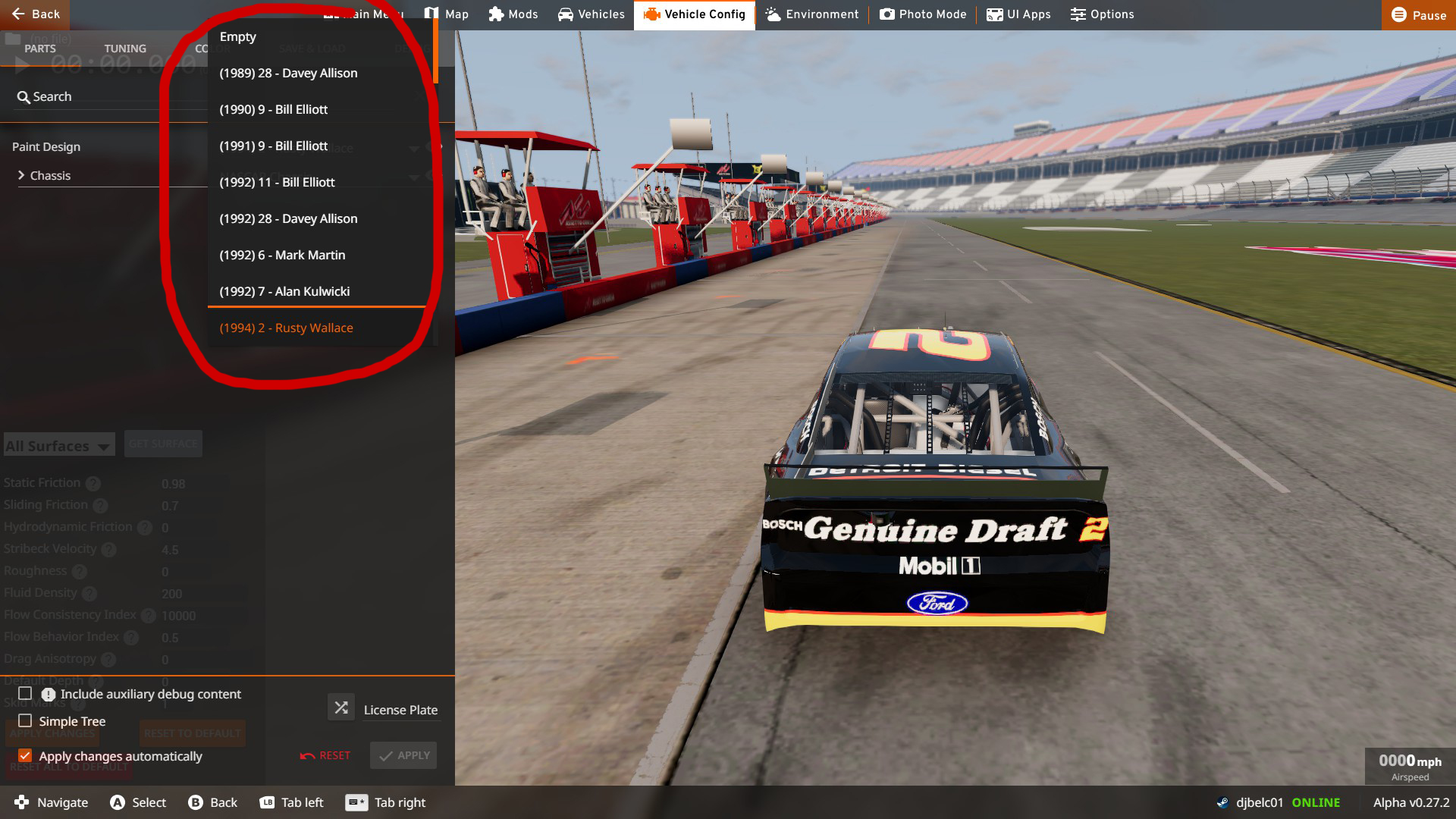Select the Empty paint design option
Image resolution: width=1456 pixels, height=819 pixels.
[x=321, y=36]
